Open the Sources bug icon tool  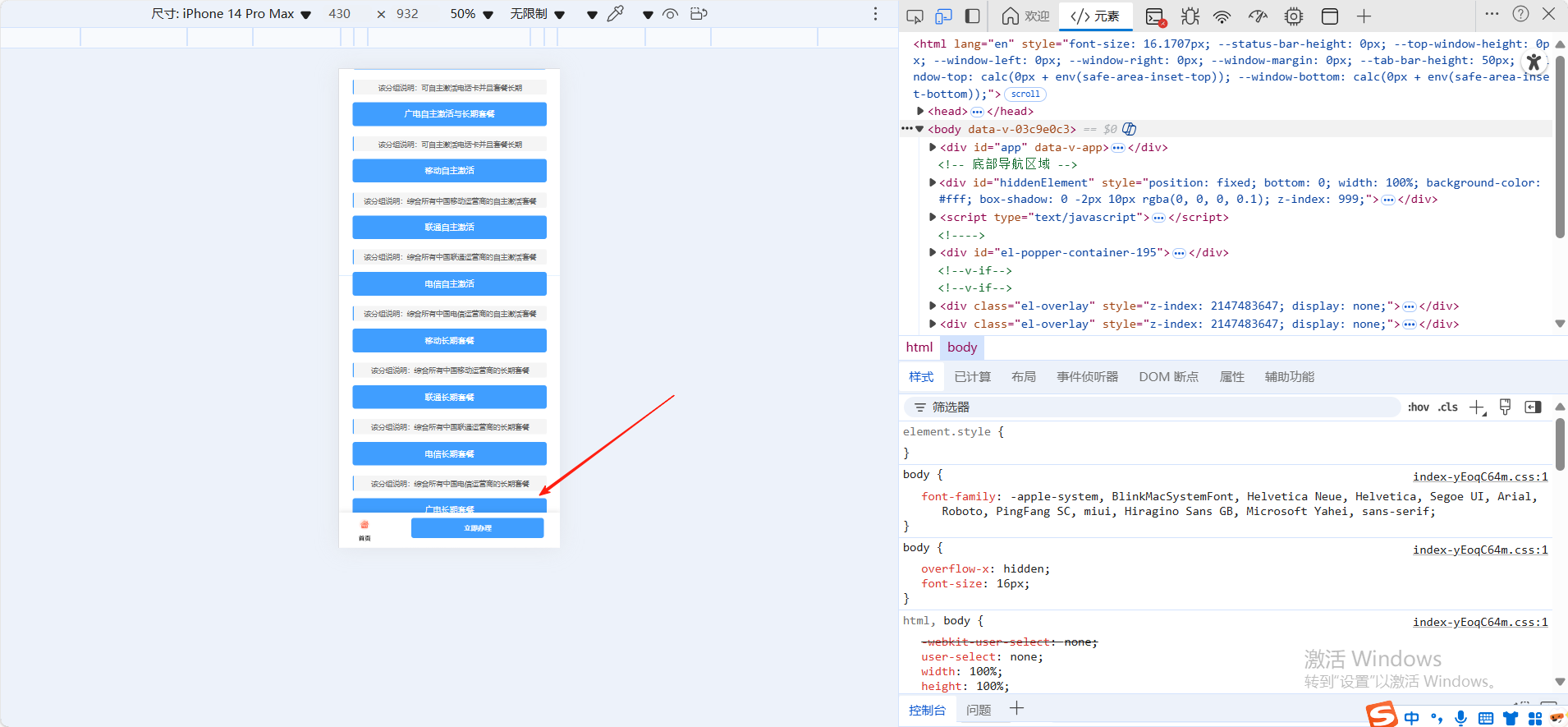tap(1190, 16)
